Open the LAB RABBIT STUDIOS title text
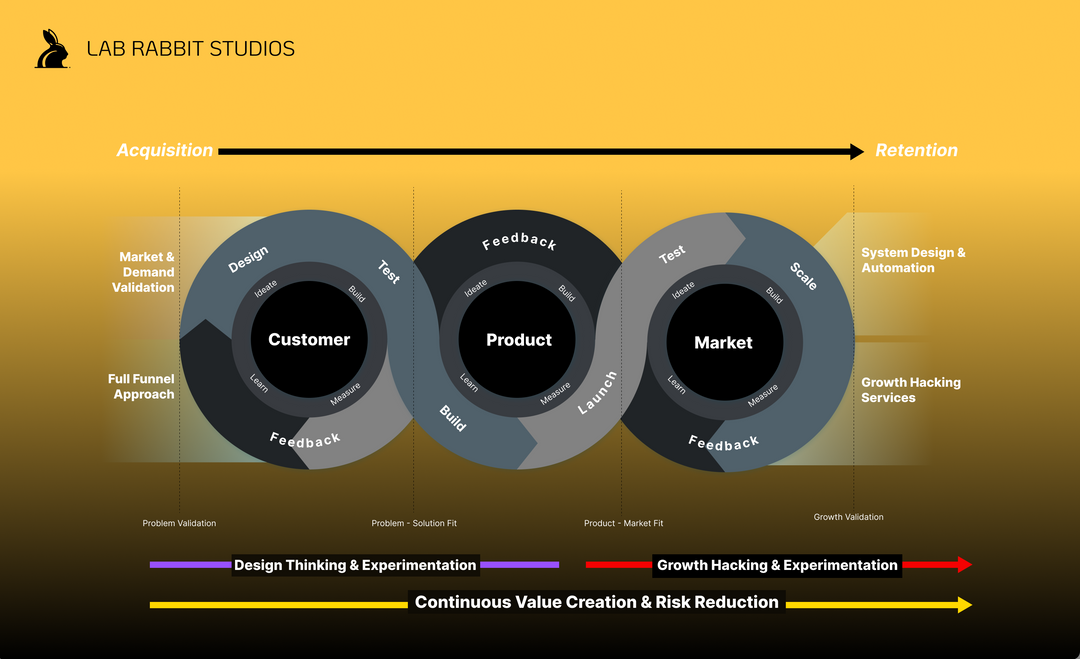The height and width of the screenshot is (659, 1080). pyautogui.click(x=190, y=49)
